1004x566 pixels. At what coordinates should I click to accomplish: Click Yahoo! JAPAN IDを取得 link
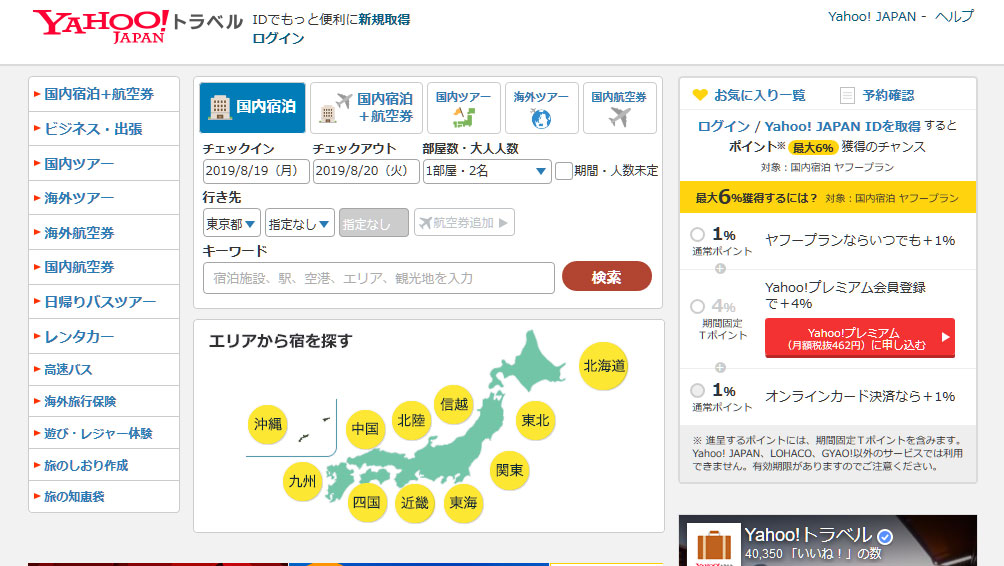(x=843, y=126)
